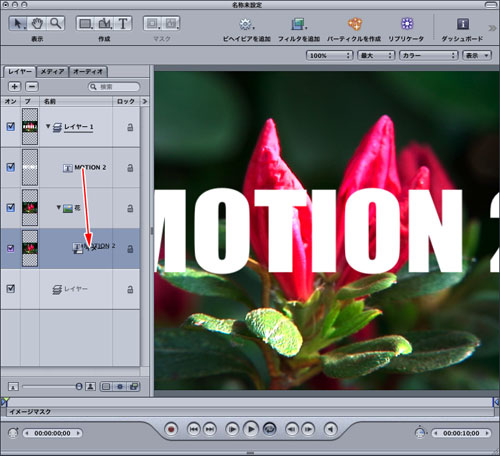
Task: Select the Rectangle Mask tool
Action: pos(153,24)
